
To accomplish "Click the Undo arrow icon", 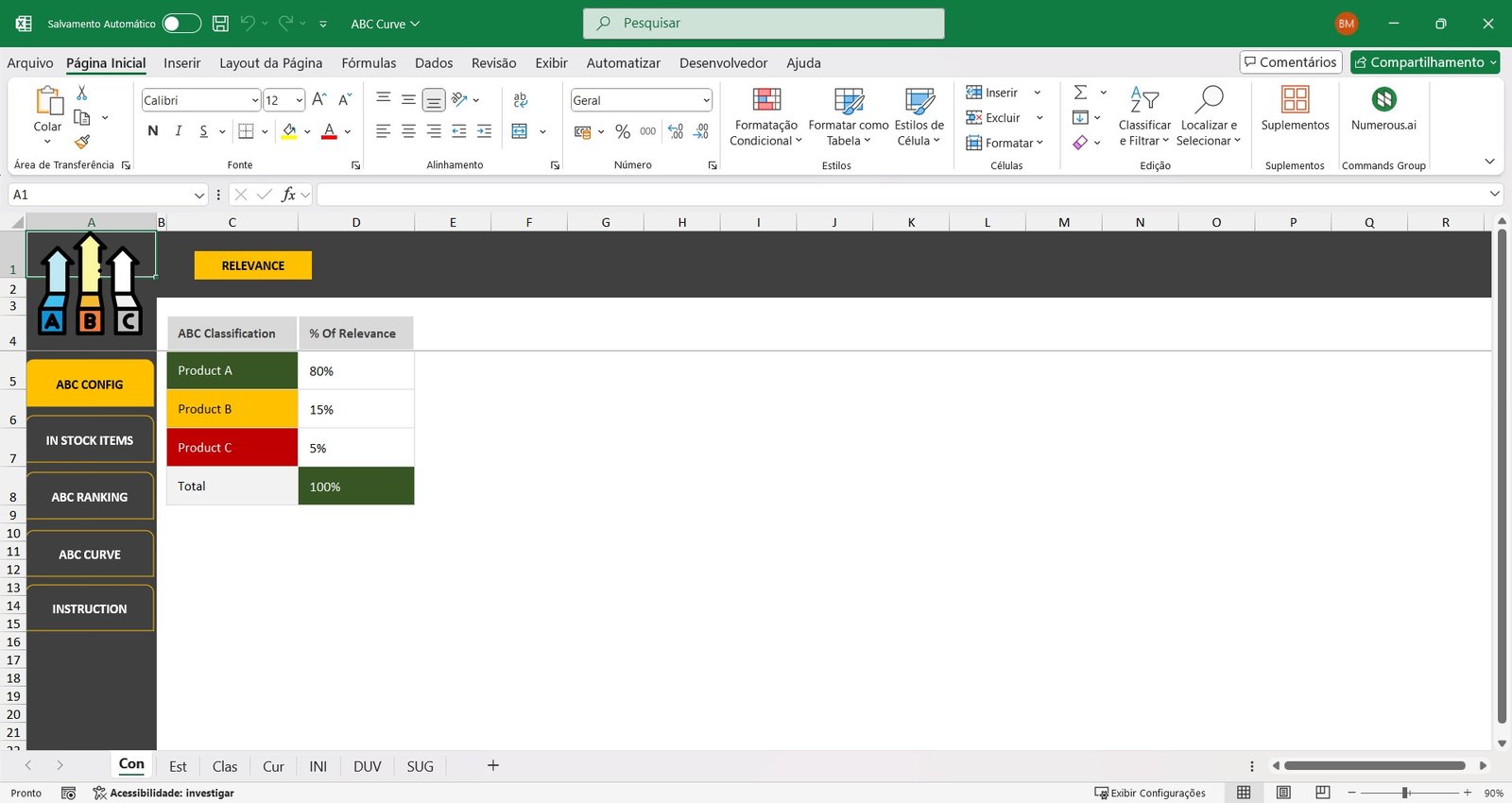I will pyautogui.click(x=248, y=23).
